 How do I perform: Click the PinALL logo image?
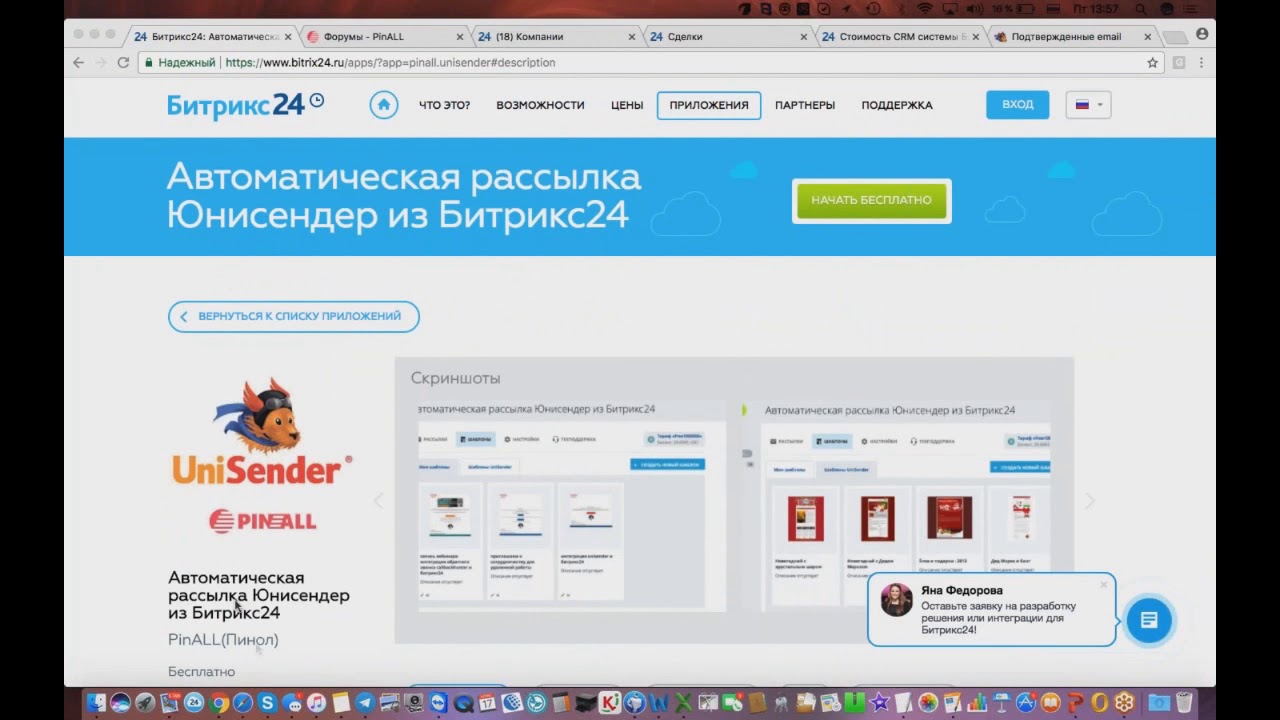262,520
